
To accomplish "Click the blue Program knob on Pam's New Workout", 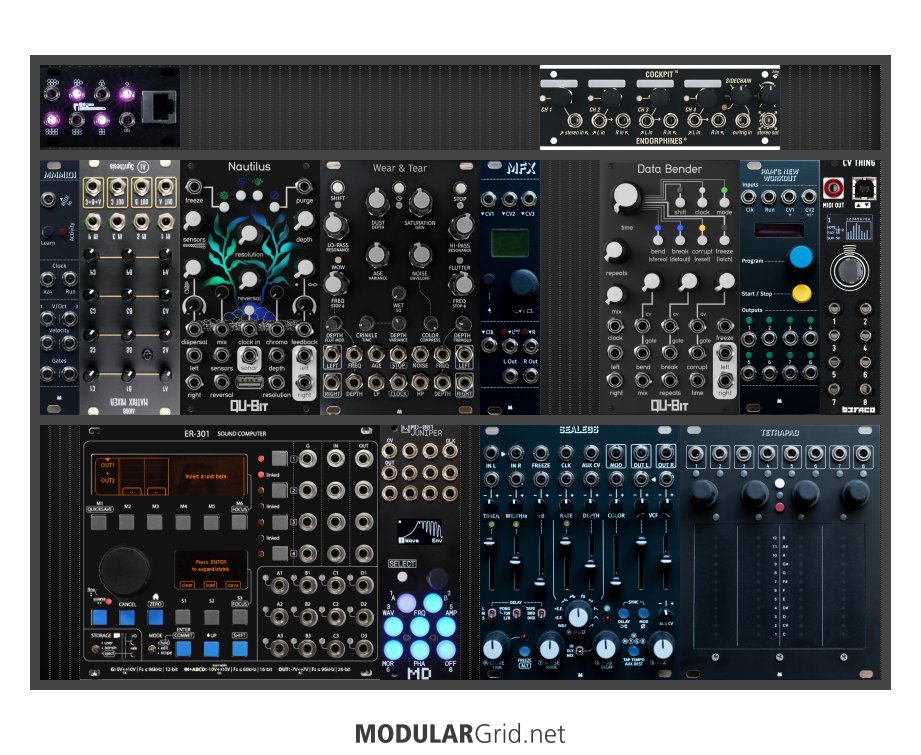I will [x=799, y=257].
